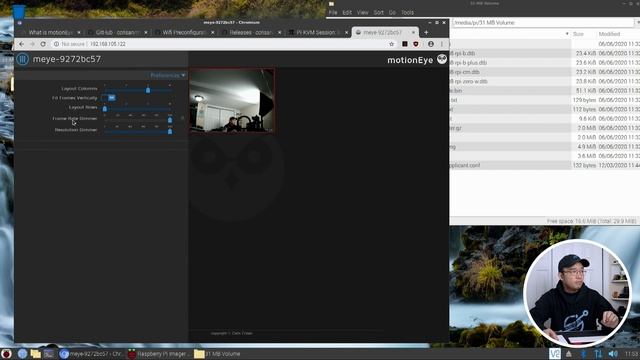640x360 pixels.
Task: Collapse the Preferences section
Action: [167, 76]
